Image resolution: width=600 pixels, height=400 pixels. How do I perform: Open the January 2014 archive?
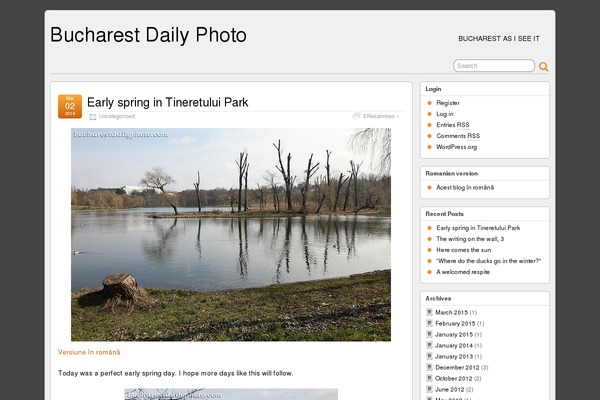[454, 345]
